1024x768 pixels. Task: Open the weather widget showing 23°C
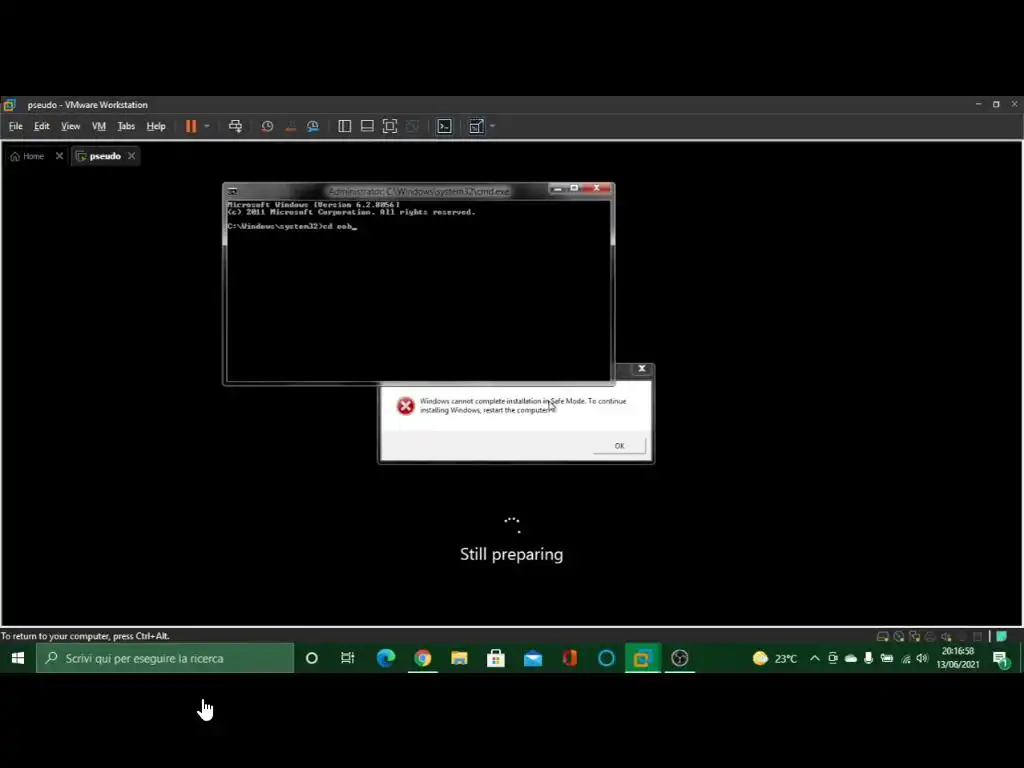click(x=775, y=658)
